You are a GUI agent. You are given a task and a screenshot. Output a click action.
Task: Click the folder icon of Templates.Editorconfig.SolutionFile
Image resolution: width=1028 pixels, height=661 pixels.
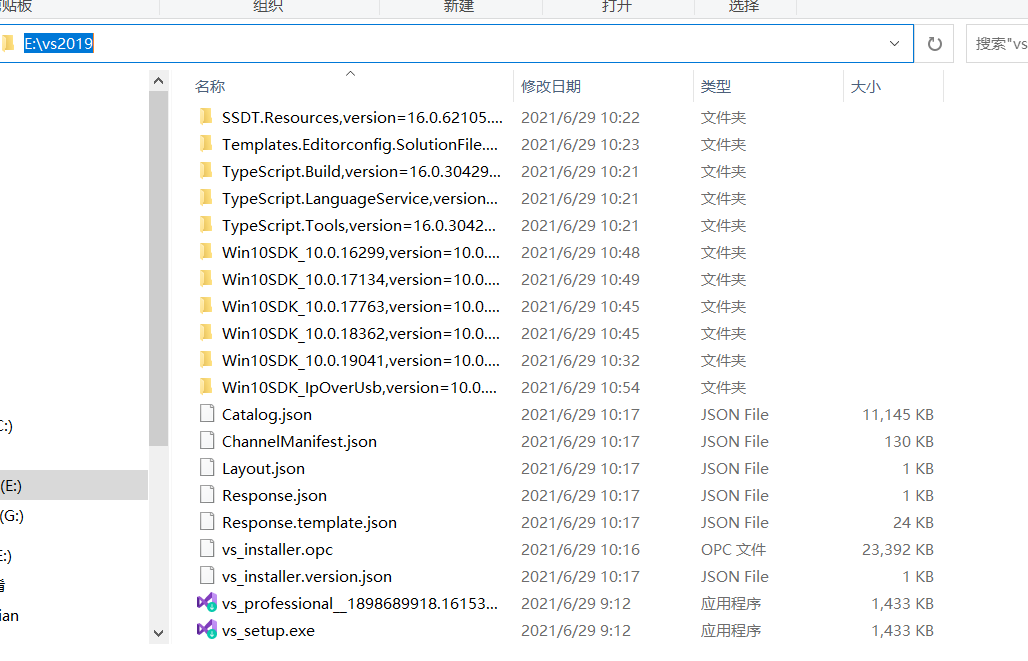[x=206, y=144]
